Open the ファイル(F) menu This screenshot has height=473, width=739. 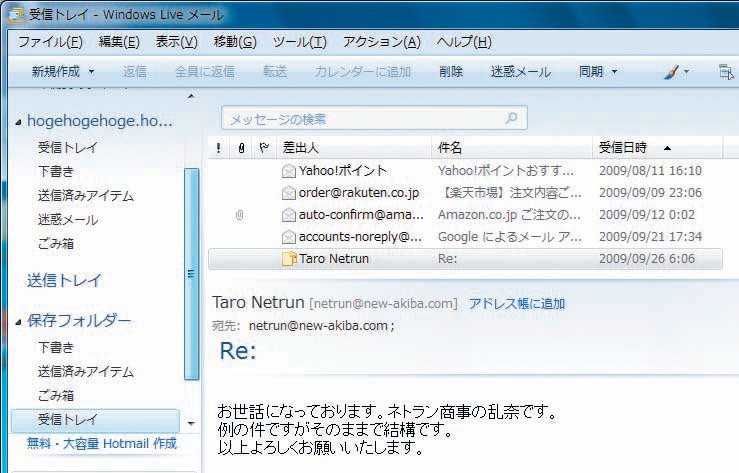point(50,42)
